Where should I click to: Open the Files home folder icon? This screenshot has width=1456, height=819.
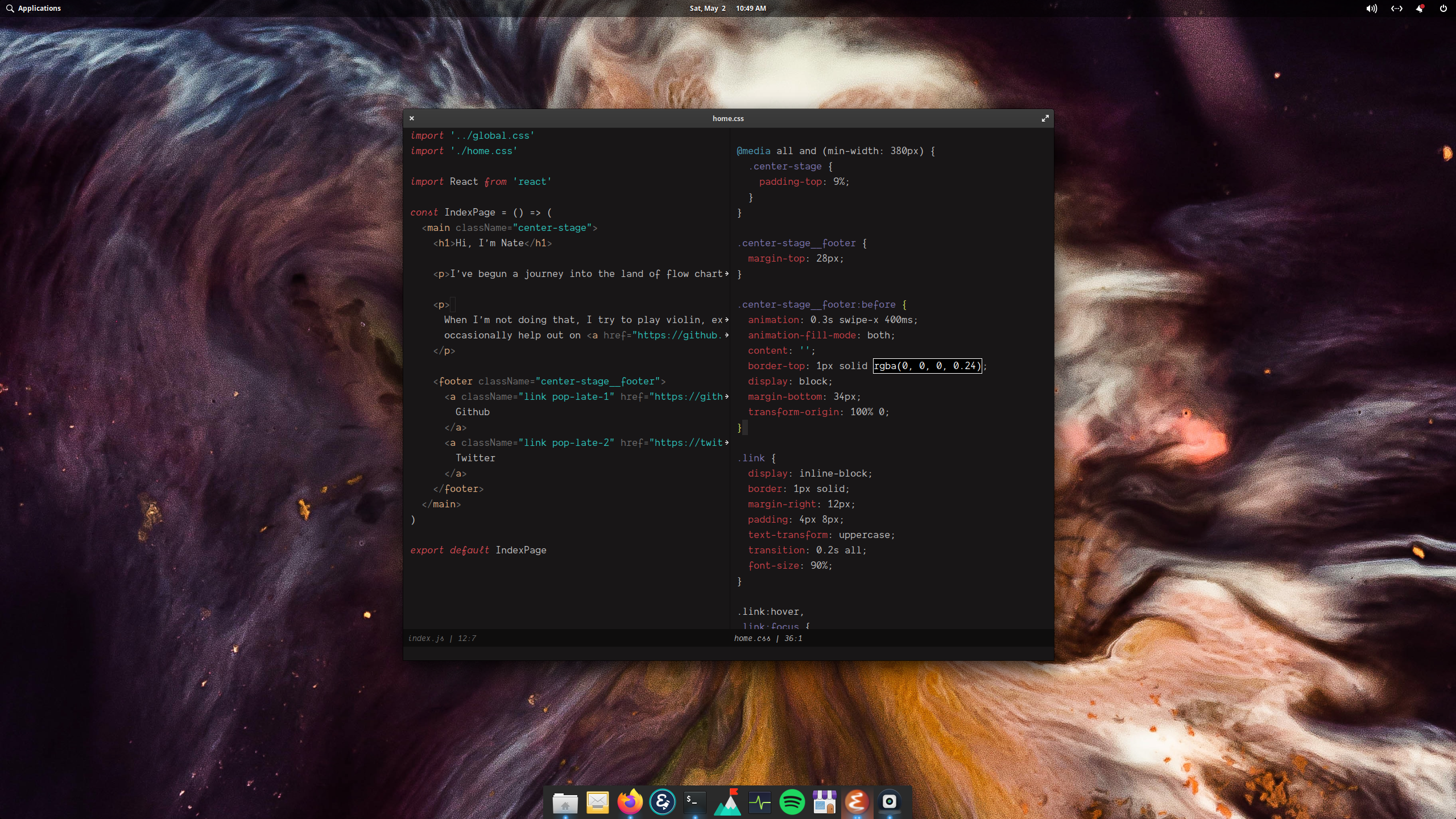coord(565,802)
